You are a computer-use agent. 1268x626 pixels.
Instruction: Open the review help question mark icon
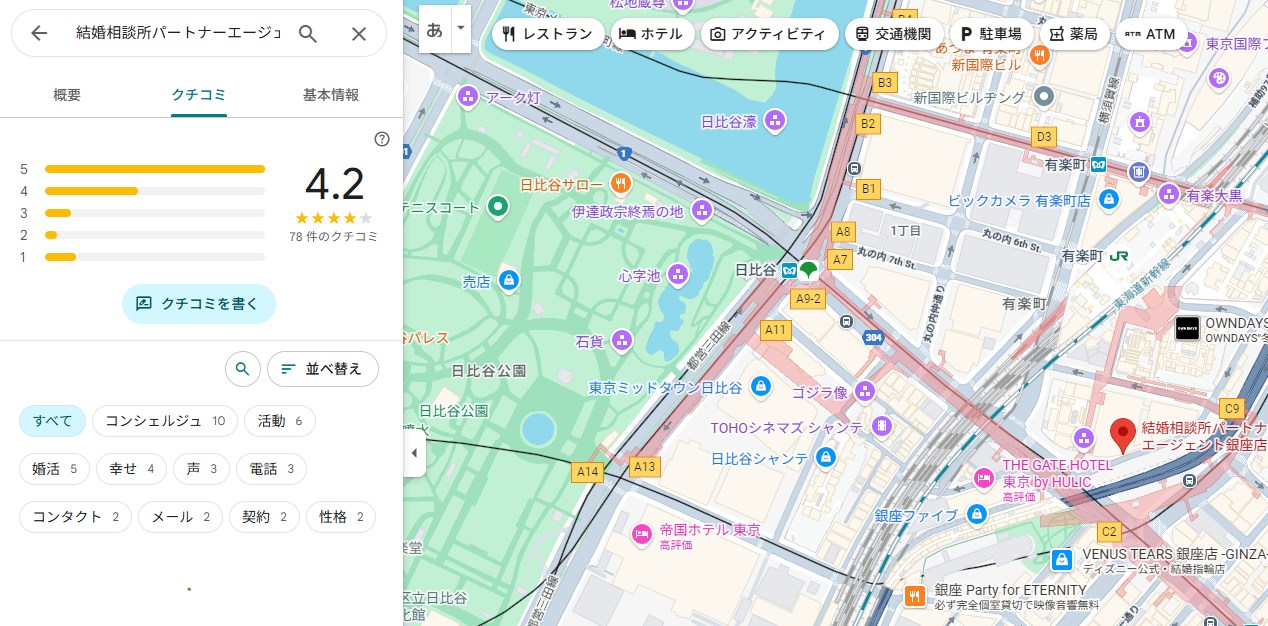coord(381,139)
